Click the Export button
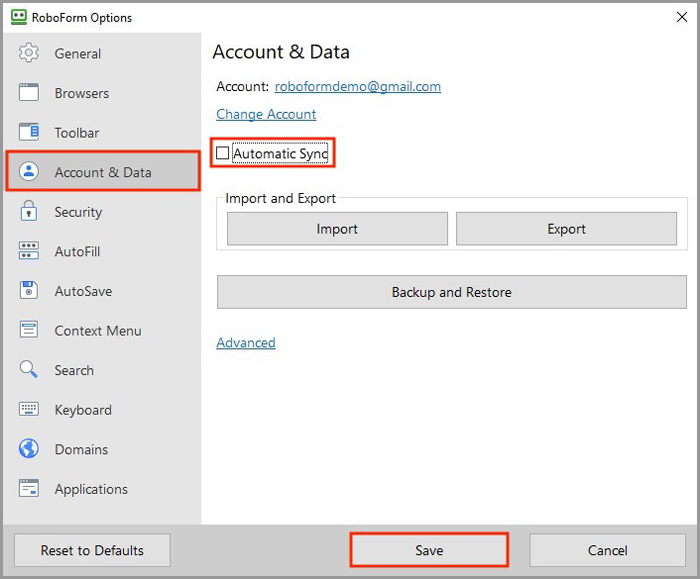The image size is (700, 579). 566,229
